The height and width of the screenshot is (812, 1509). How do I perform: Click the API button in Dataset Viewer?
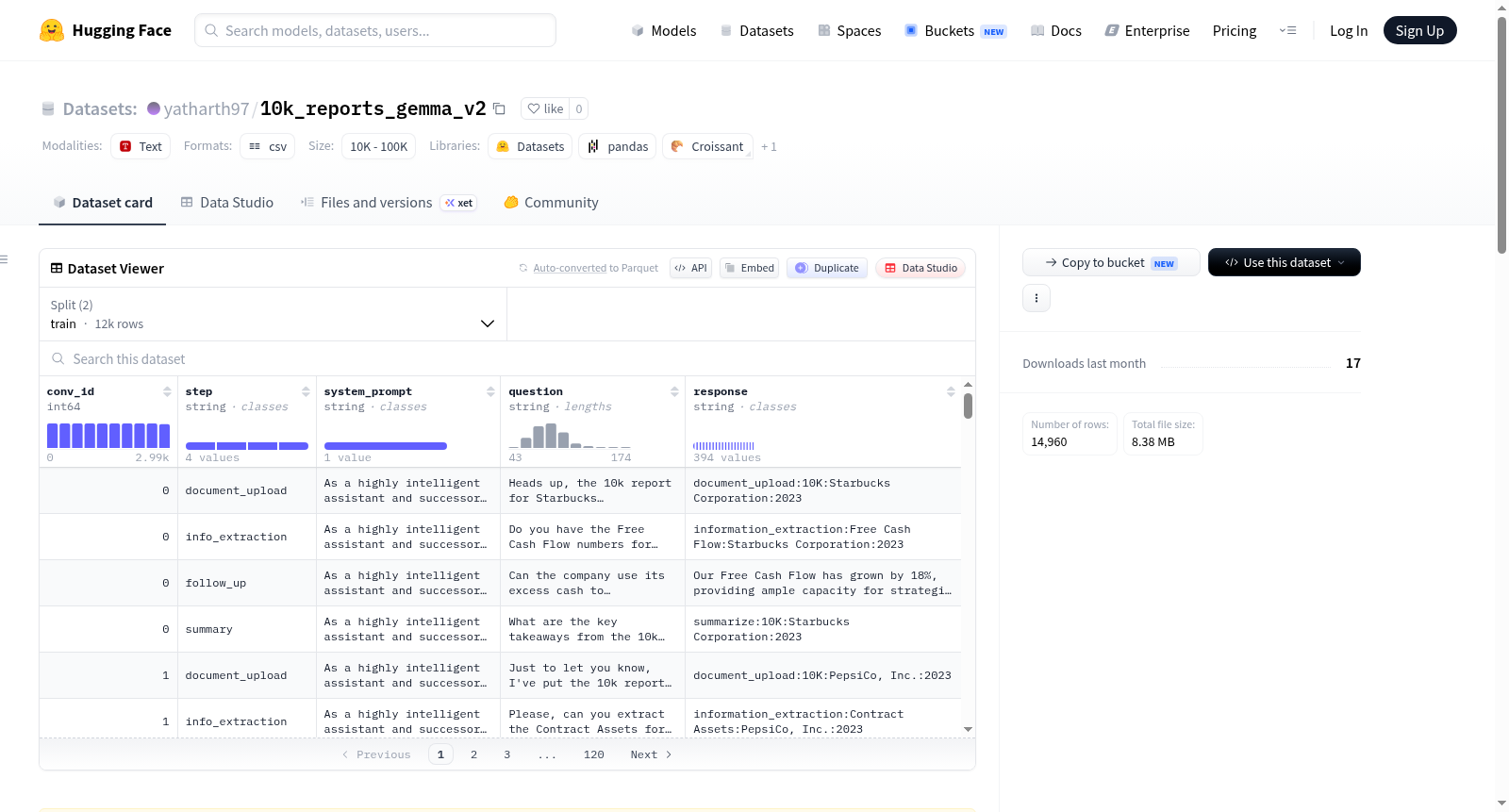(x=690, y=268)
